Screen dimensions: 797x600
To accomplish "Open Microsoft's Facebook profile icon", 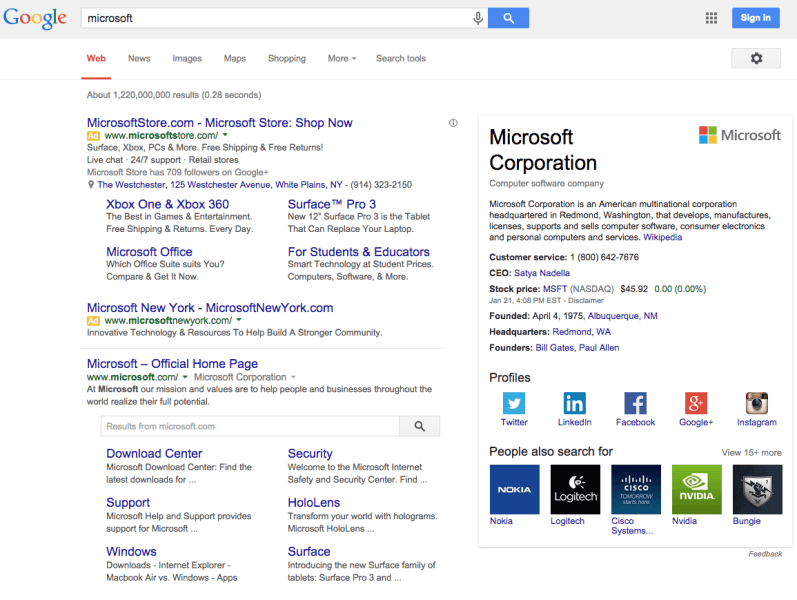I will click(x=635, y=403).
